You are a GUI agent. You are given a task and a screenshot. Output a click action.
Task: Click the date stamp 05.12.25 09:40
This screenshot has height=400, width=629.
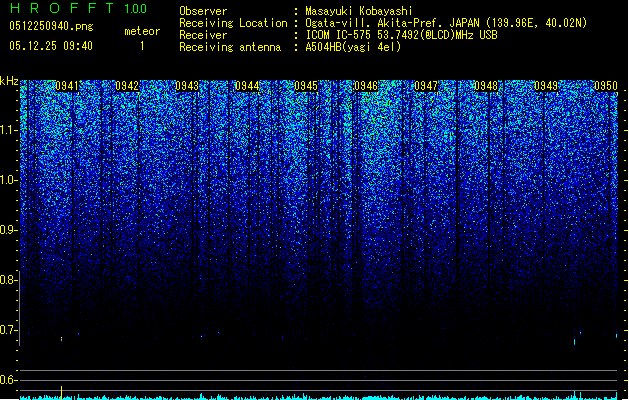pyautogui.click(x=51, y=46)
